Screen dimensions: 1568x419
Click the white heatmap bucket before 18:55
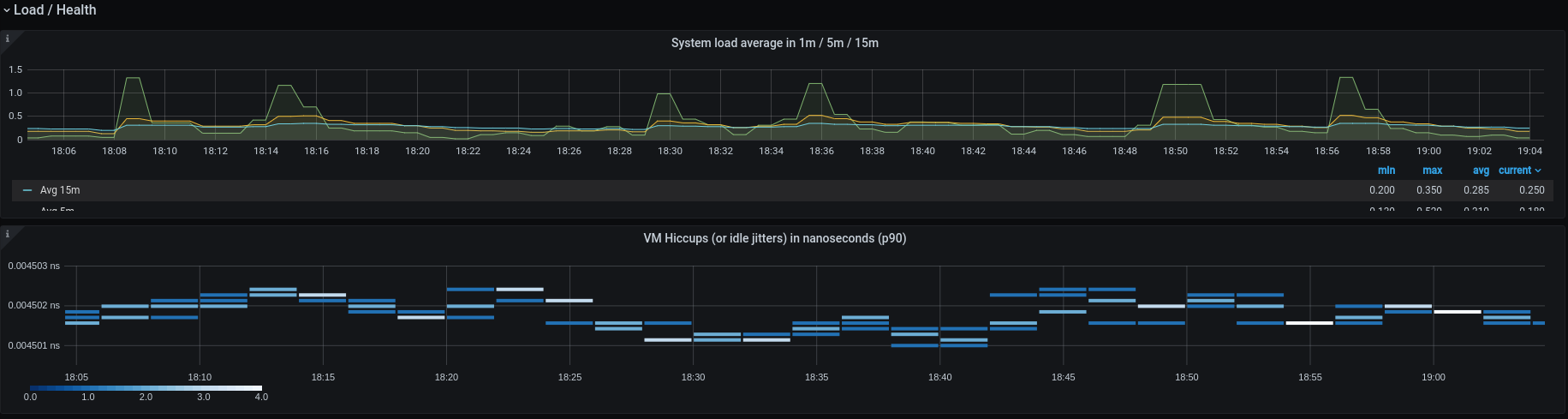[1309, 323]
